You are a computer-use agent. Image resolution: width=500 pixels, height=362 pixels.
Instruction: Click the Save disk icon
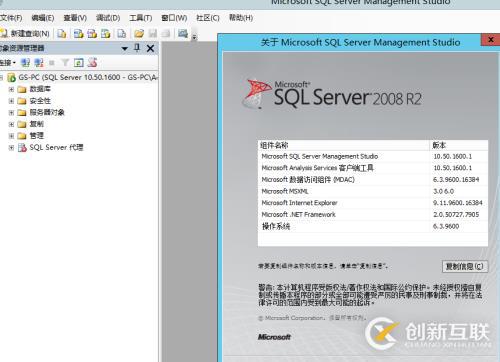(x=153, y=33)
